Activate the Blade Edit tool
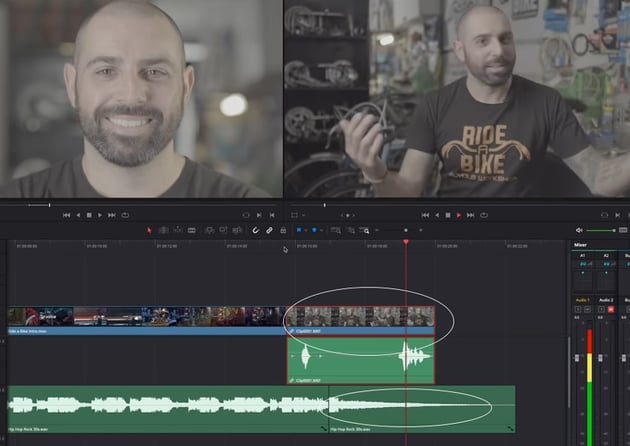The height and width of the screenshot is (446, 630). (190, 230)
